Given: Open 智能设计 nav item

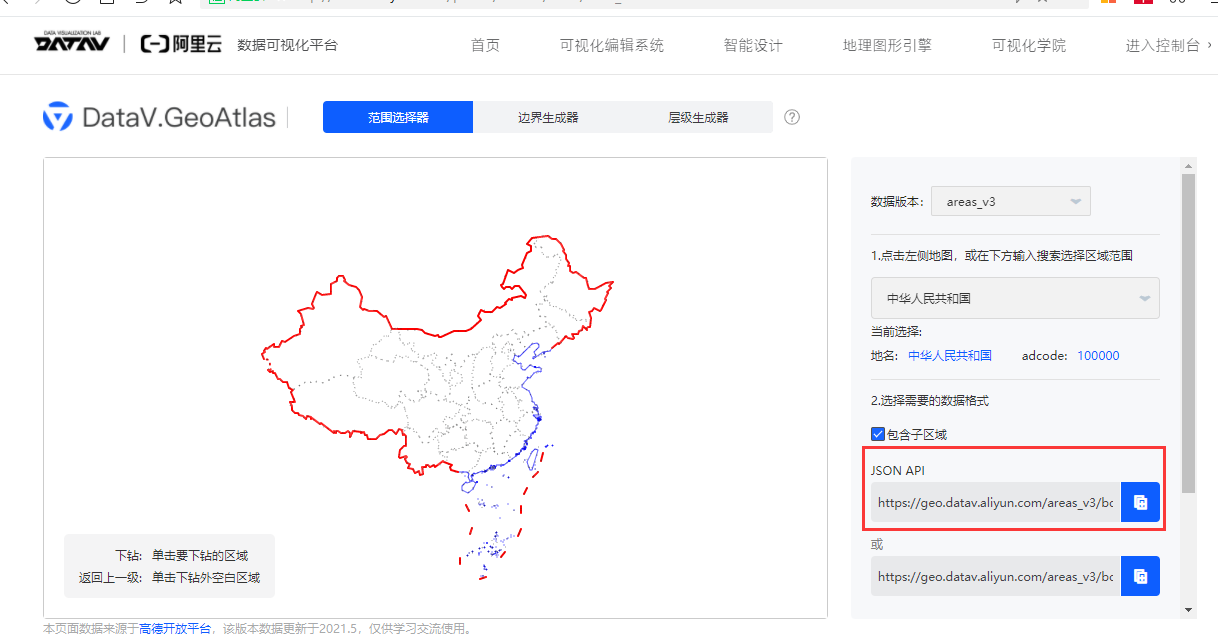Looking at the screenshot, I should click(x=753, y=45).
